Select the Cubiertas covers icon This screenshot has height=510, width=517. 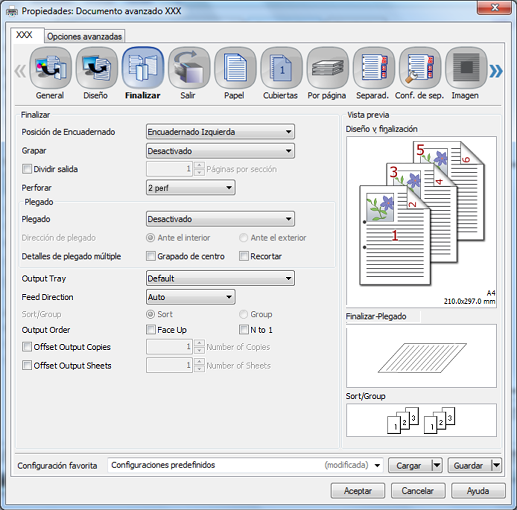point(281,68)
